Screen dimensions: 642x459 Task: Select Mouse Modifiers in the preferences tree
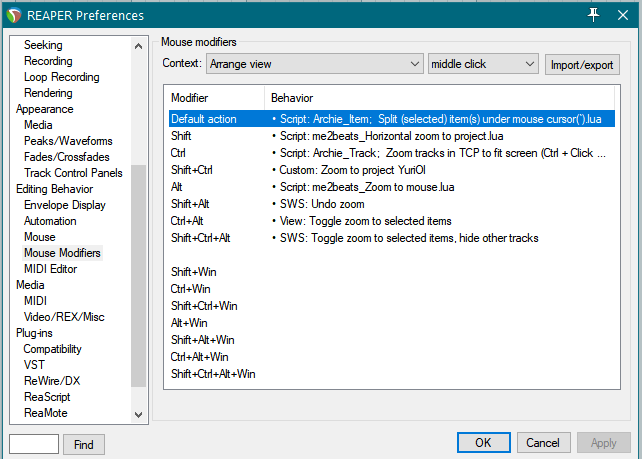click(x=62, y=253)
